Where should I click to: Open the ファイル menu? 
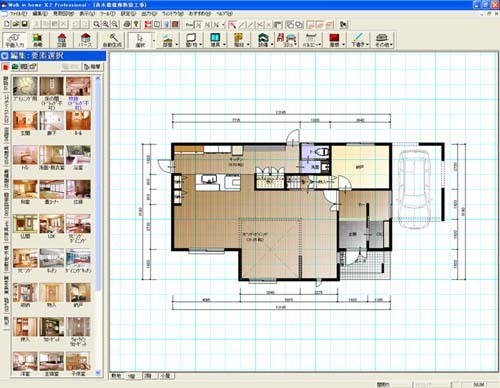(18, 14)
